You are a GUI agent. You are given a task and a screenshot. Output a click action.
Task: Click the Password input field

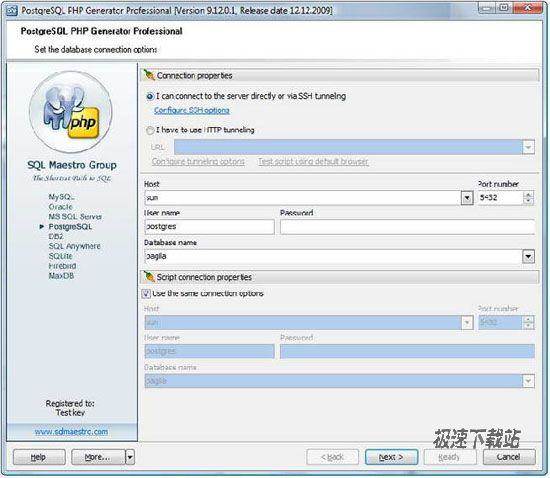click(407, 227)
